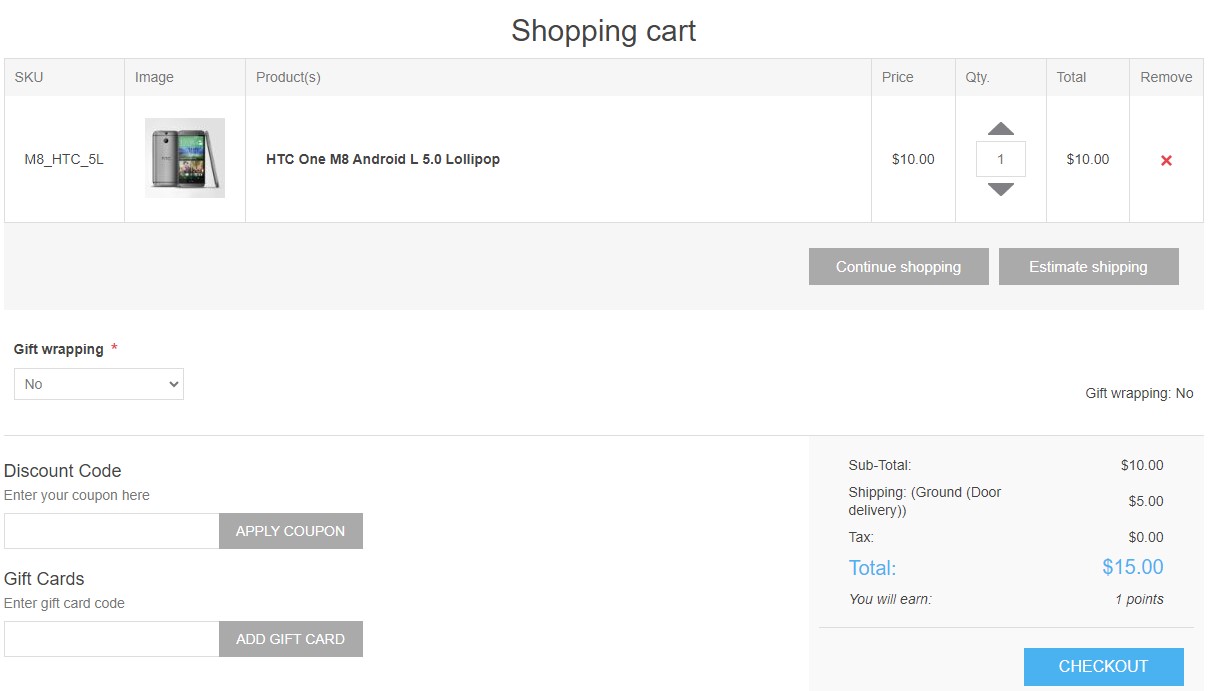The image size is (1210, 691).
Task: Open the Gift wrapping dropdown
Action: point(99,384)
